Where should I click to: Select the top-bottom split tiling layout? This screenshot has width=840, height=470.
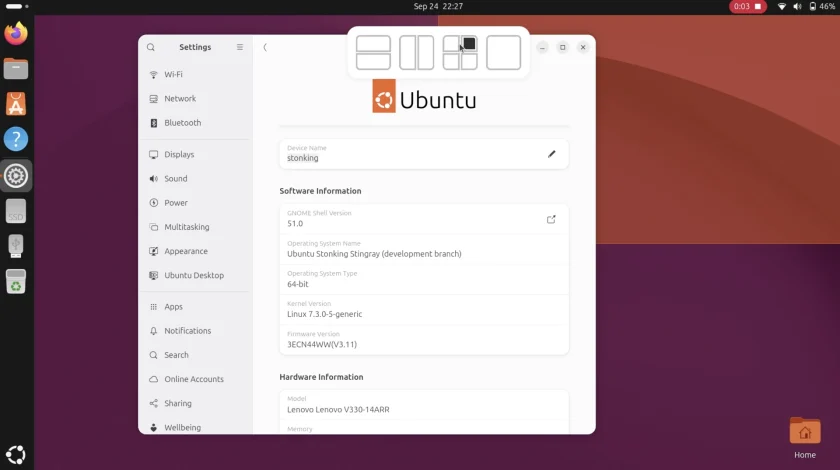373,53
